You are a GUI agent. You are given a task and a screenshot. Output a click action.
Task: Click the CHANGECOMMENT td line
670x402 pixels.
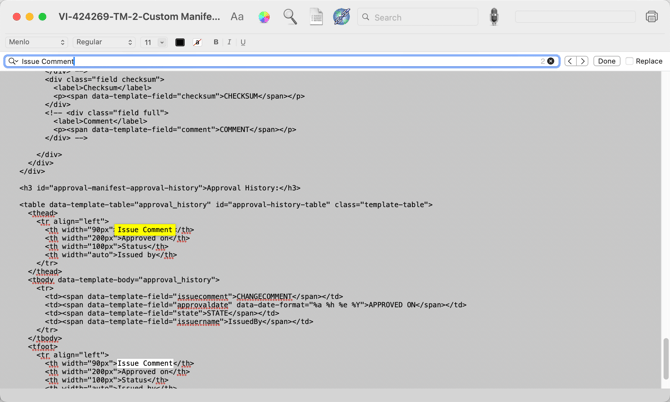pyautogui.click(x=194, y=296)
